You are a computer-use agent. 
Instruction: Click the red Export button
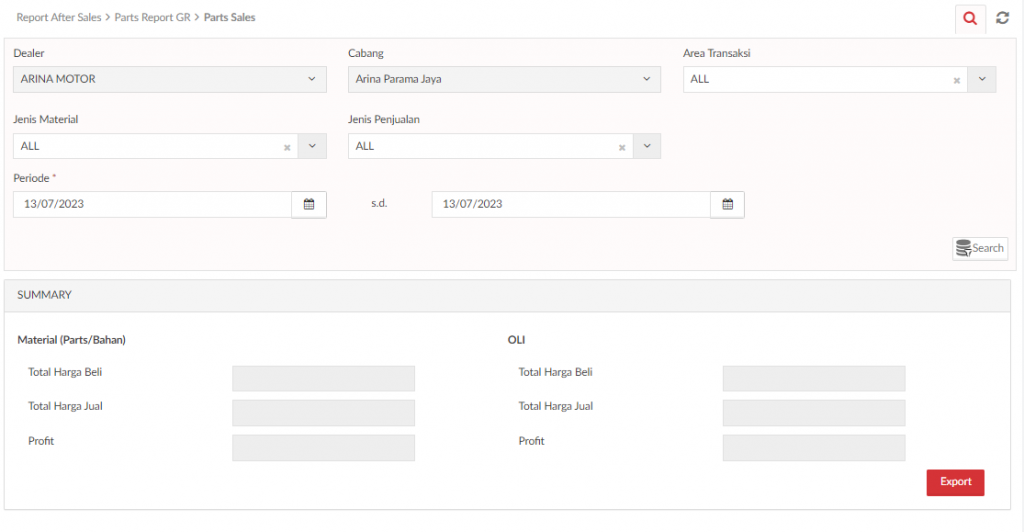(955, 482)
